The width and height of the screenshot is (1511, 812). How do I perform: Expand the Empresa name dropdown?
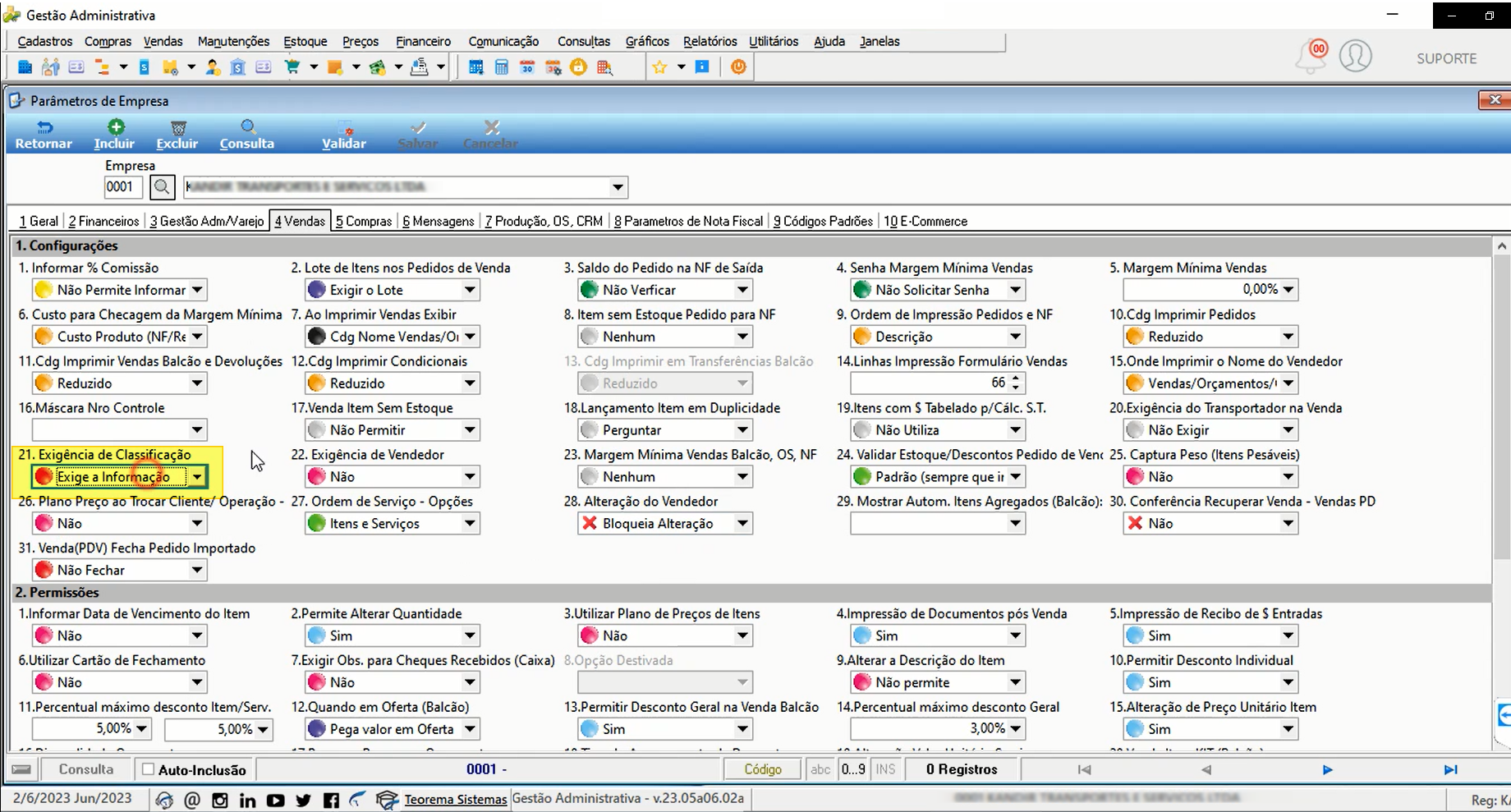click(x=618, y=187)
